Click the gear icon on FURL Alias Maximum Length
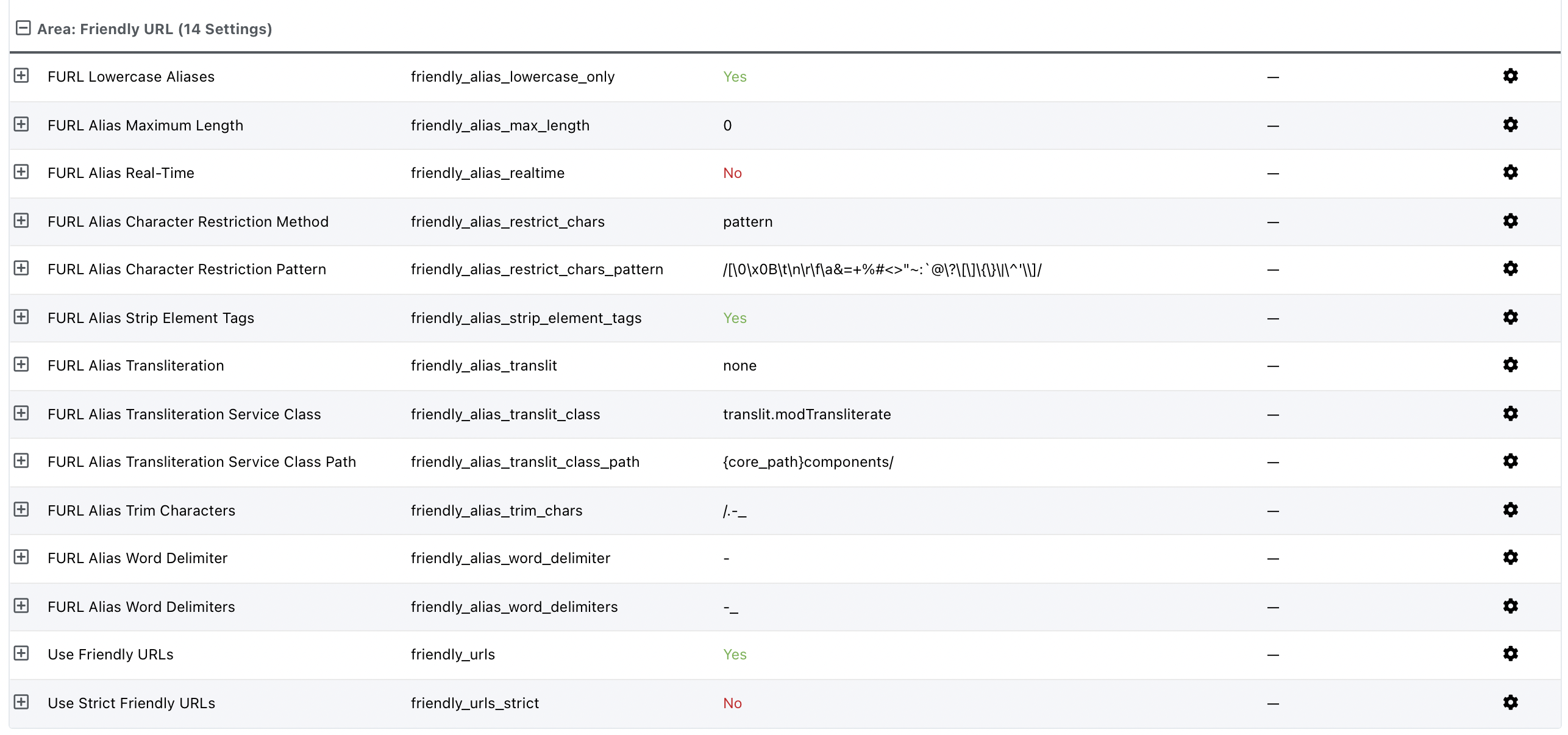1568x735 pixels. [x=1511, y=124]
